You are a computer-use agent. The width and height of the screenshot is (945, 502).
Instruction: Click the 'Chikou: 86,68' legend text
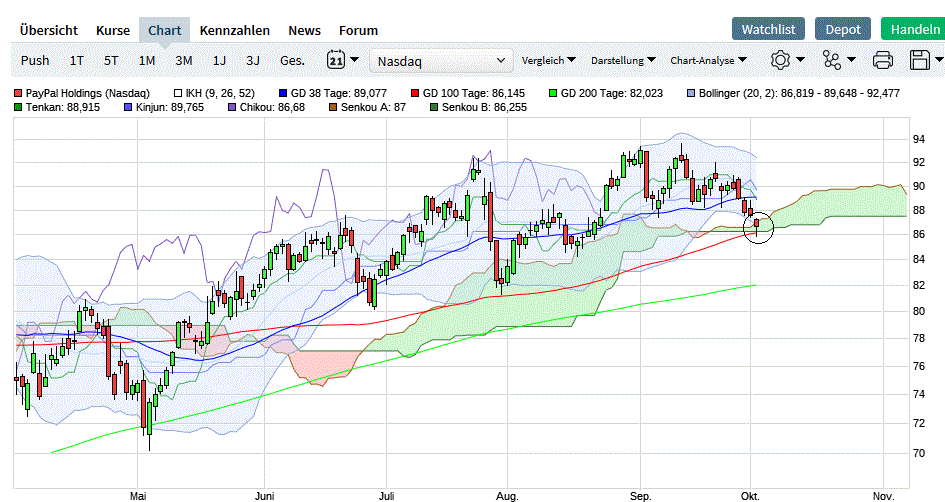(x=272, y=107)
